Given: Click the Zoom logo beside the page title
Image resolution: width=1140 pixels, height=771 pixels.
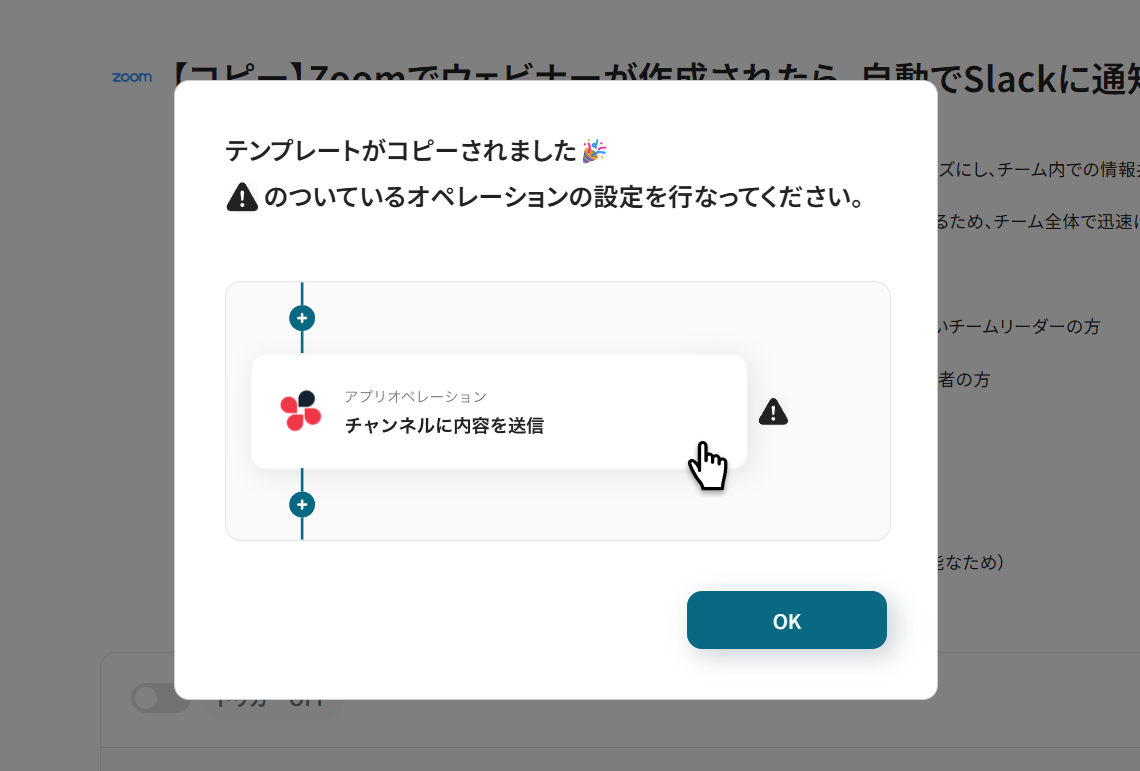Looking at the screenshot, I should point(132,77).
